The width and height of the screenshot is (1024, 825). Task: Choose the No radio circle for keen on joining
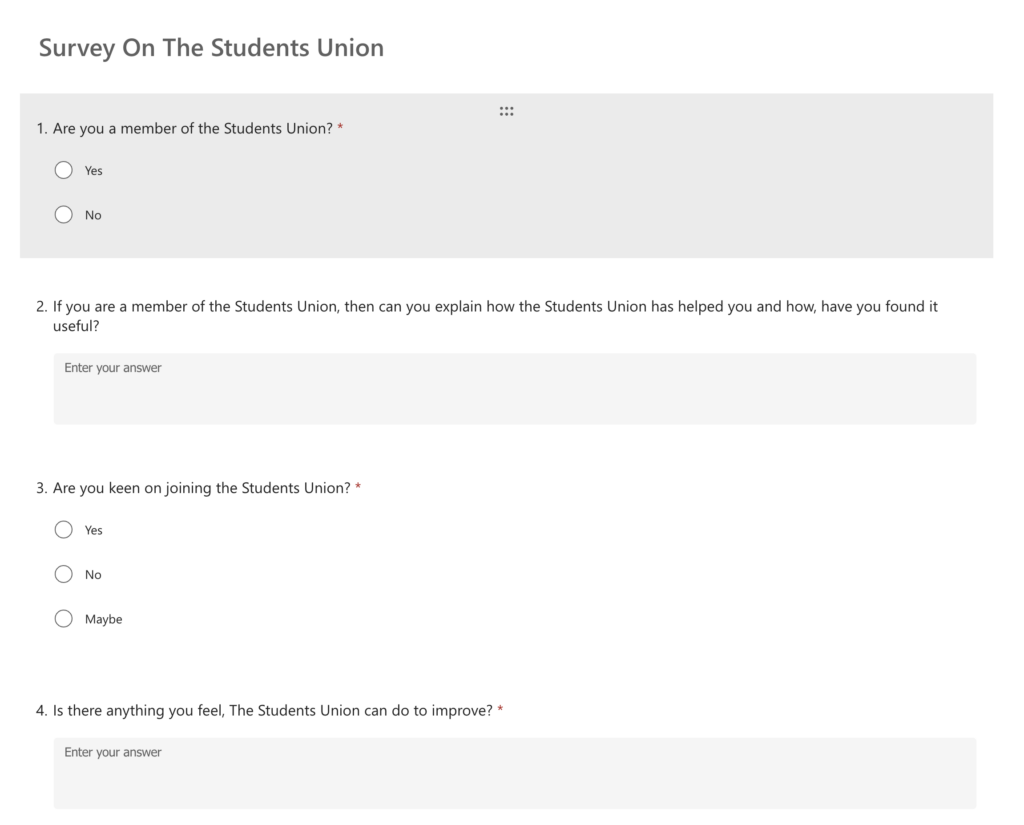[63, 574]
